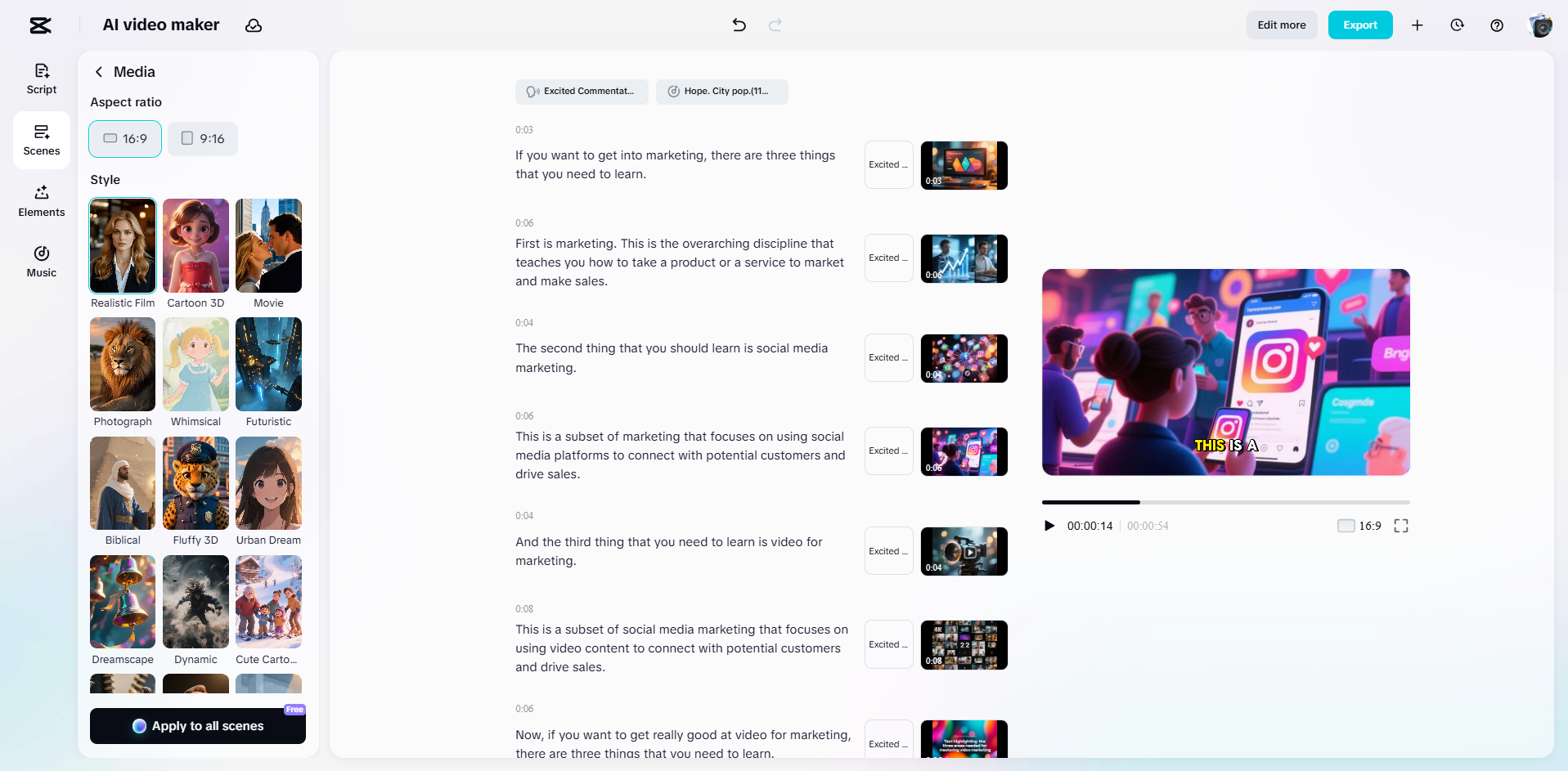Click the current time 00:00:14 label

click(1090, 526)
